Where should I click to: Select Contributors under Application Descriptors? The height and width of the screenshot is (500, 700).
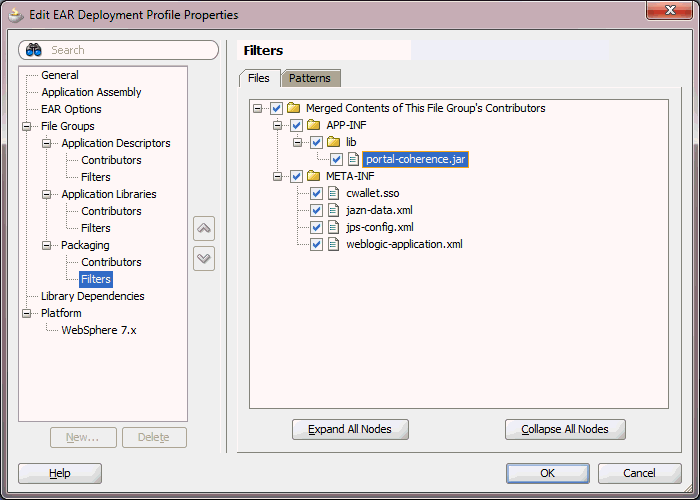(x=111, y=160)
